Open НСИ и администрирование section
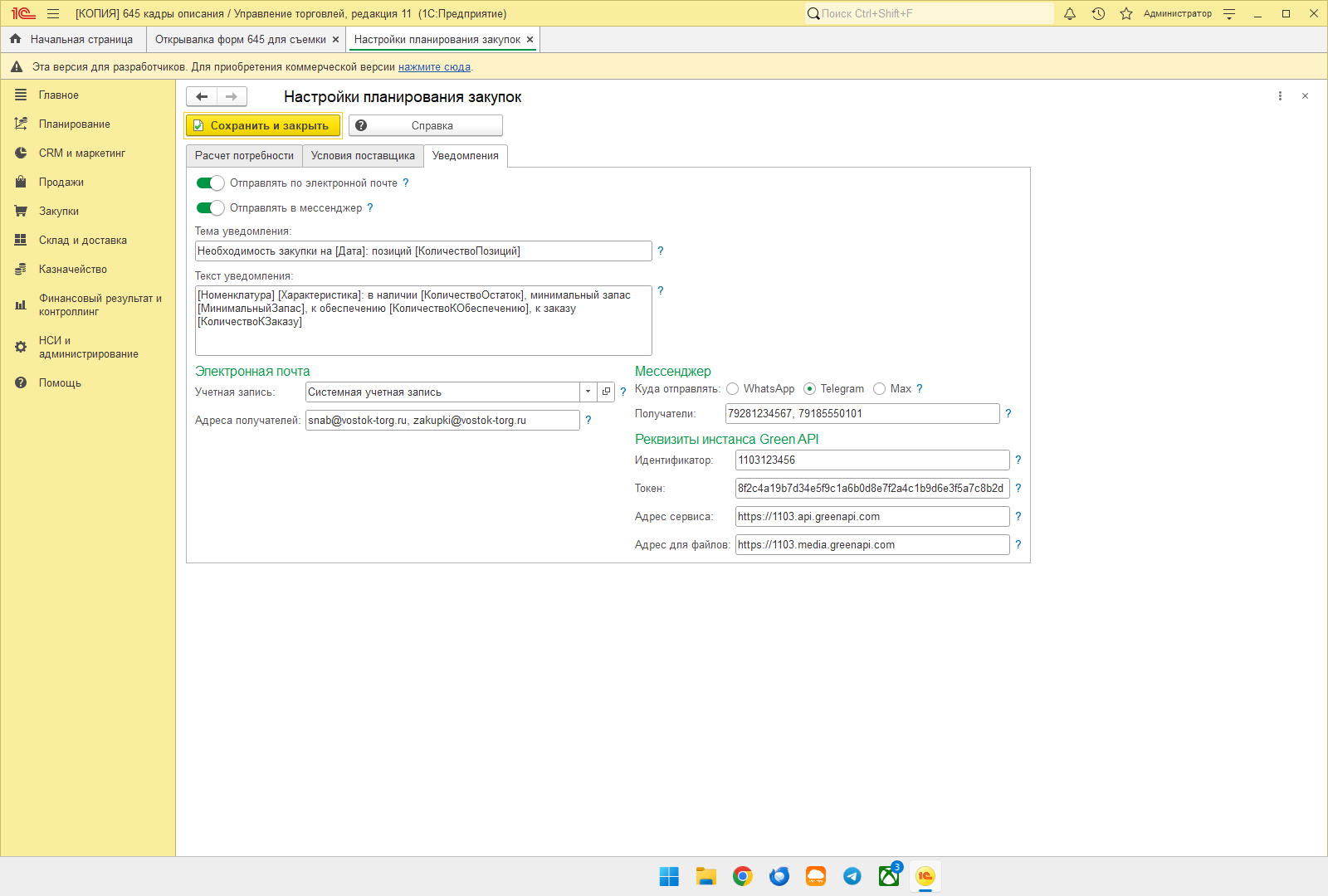1328x896 pixels. coord(88,347)
